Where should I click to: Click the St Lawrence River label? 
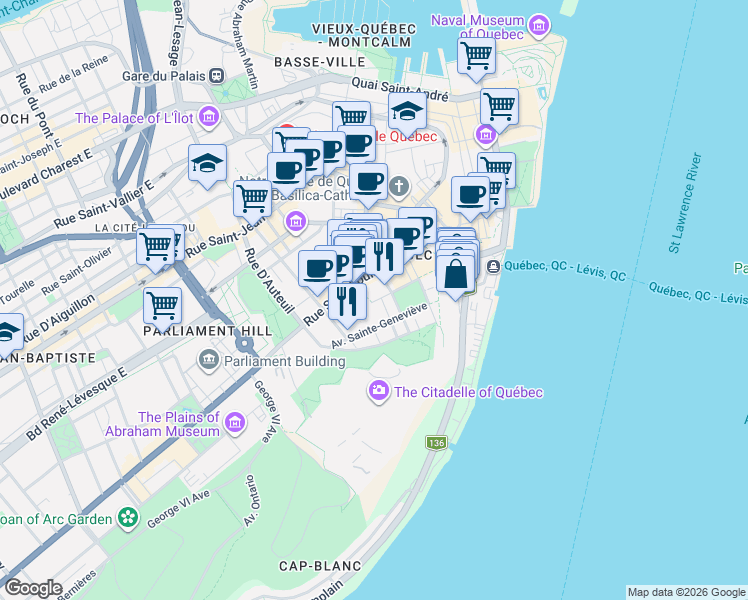coord(685,202)
